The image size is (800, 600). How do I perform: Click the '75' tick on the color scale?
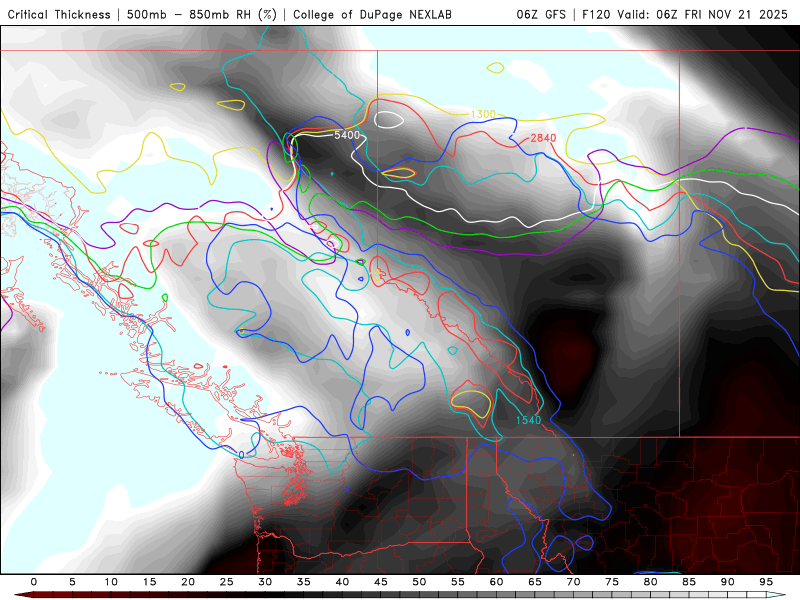point(612,582)
